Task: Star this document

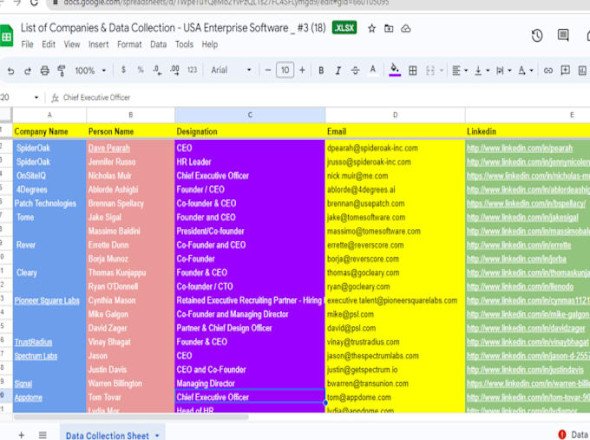Action: [372, 28]
